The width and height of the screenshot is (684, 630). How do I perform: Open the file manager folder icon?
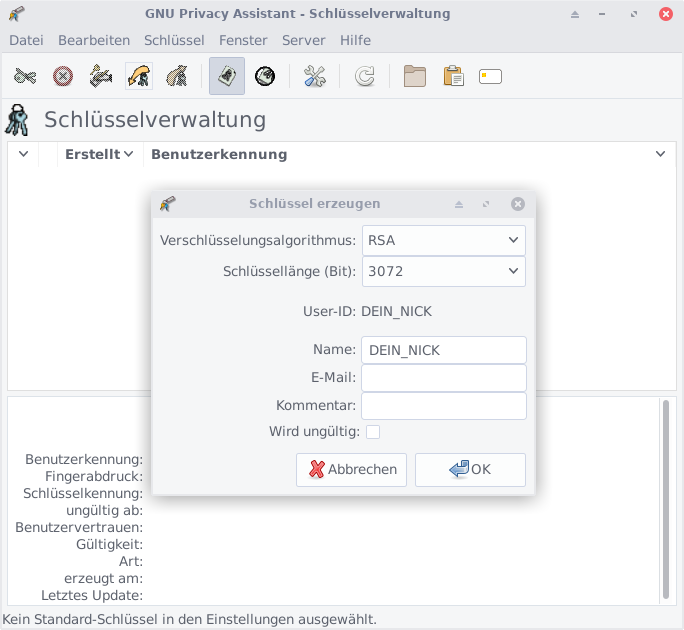click(x=415, y=77)
